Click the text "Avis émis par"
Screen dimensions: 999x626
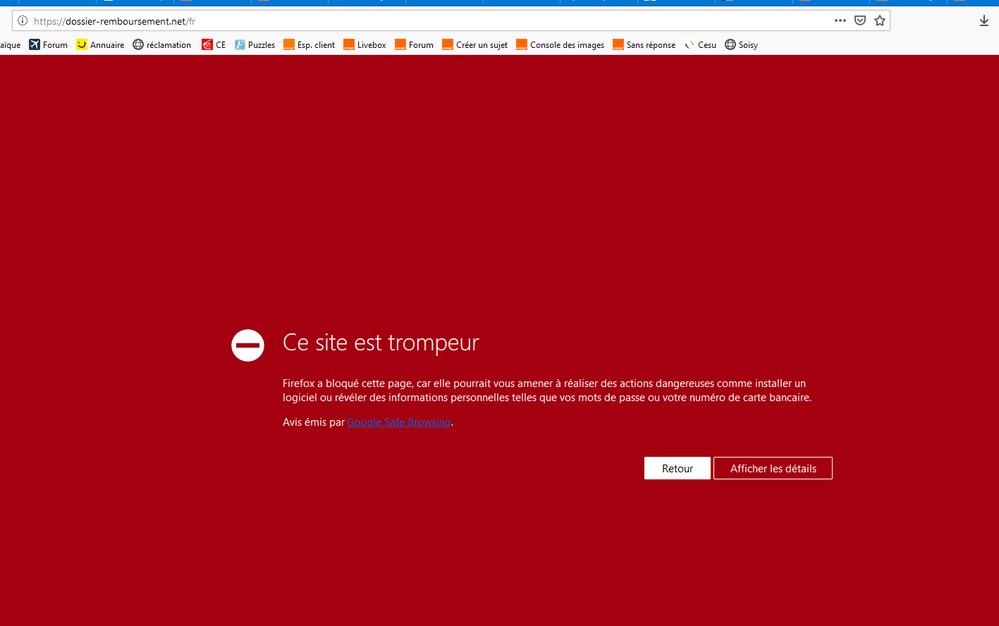(313, 422)
